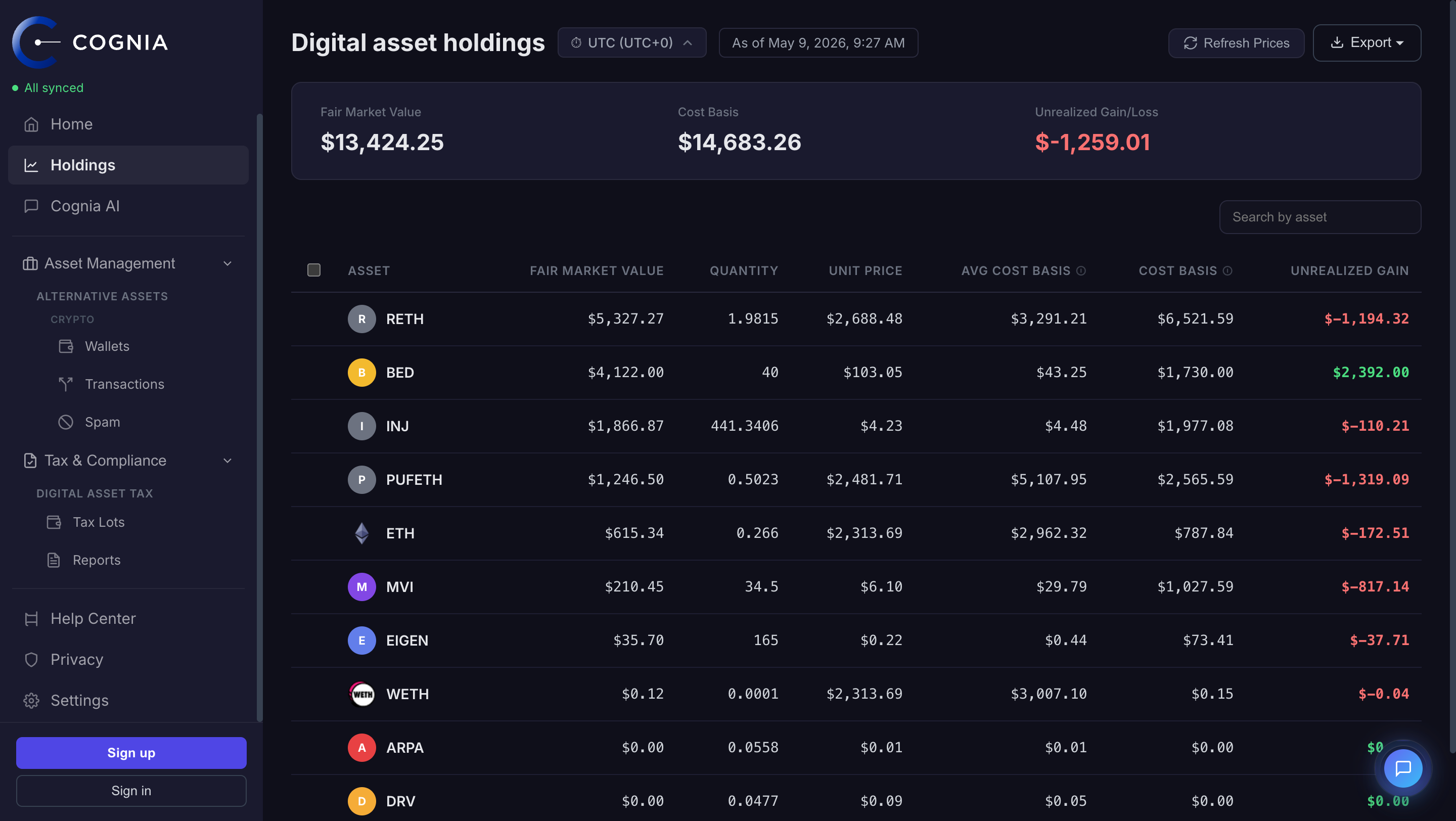Click the BED yellow avatar icon
The height and width of the screenshot is (821, 1456).
(362, 373)
